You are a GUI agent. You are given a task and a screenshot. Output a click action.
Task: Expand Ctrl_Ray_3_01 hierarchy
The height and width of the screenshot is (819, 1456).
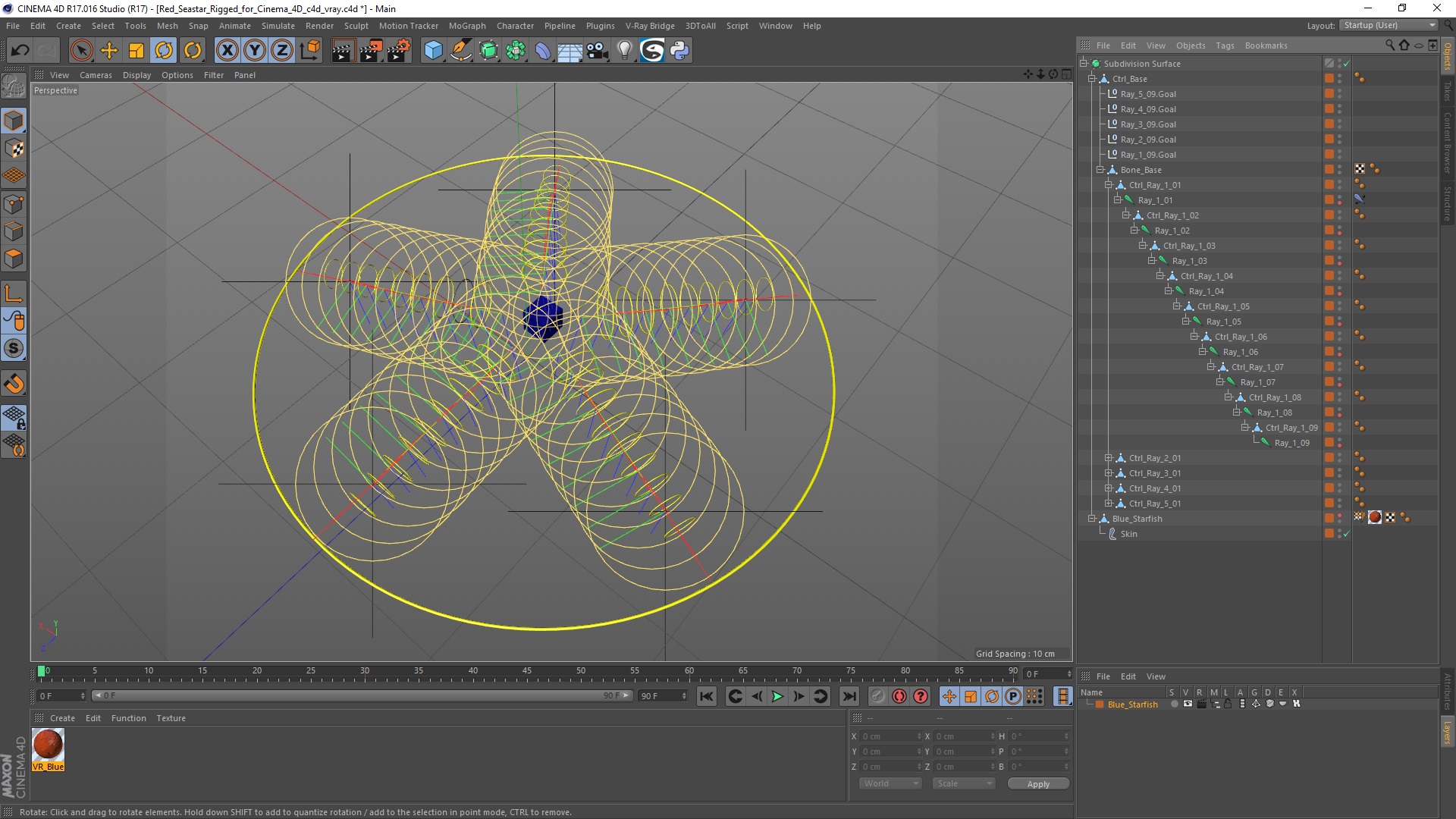(1109, 473)
